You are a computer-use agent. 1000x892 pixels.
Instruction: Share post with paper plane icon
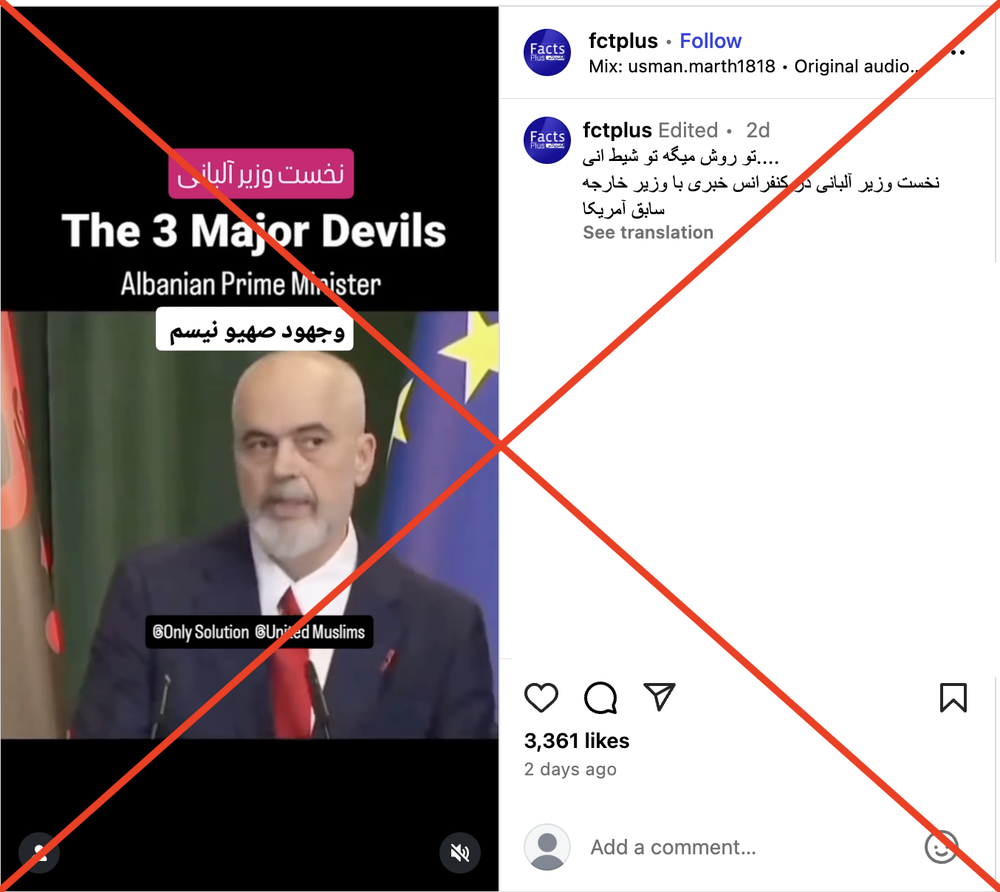(x=659, y=696)
